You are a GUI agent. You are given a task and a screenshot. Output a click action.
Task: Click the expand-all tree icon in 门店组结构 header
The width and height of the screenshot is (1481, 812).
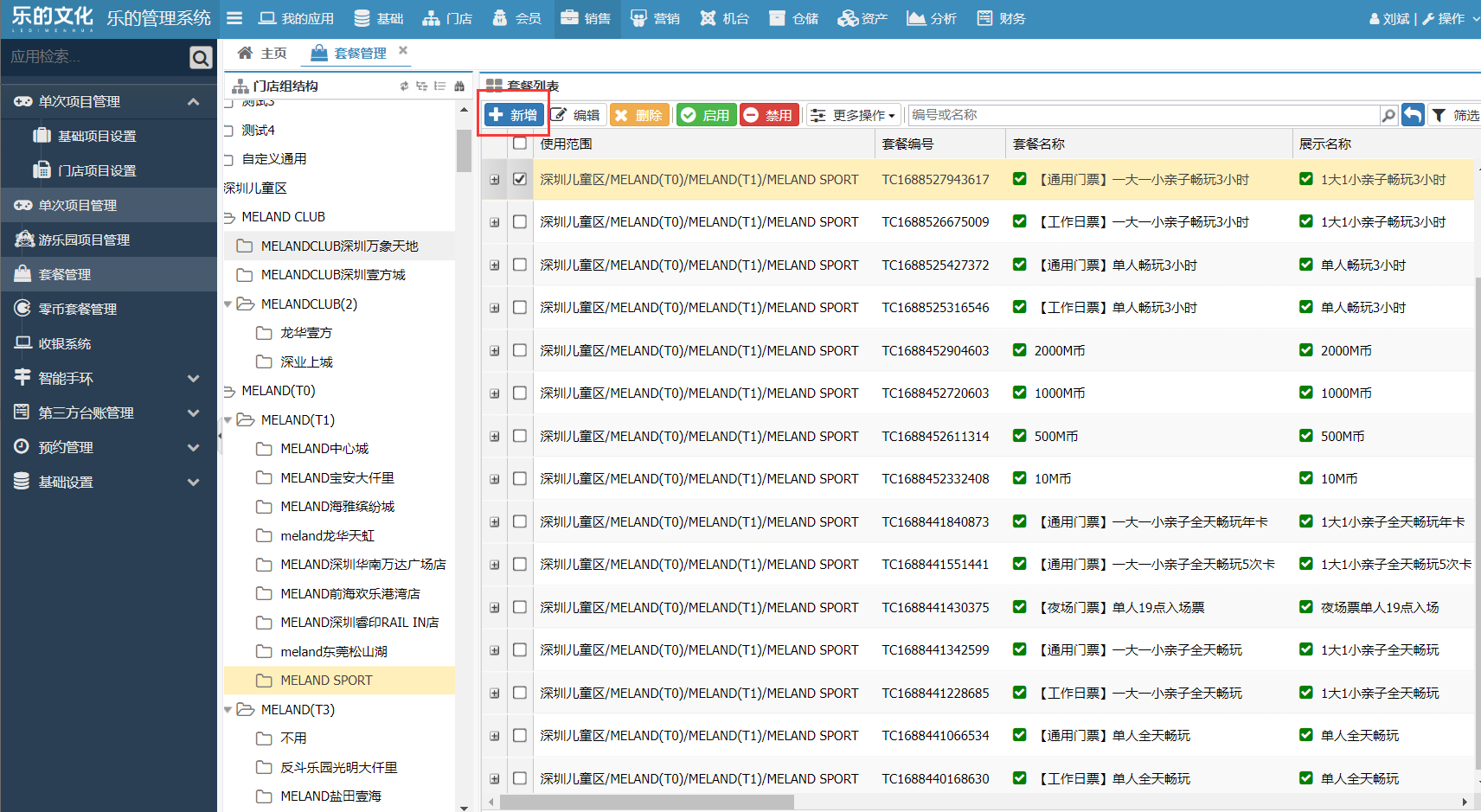click(x=422, y=86)
